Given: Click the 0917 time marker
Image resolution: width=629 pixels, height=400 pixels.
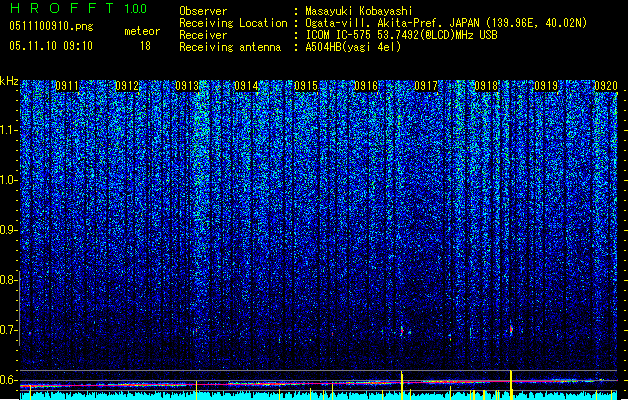Looking at the screenshot, I should pos(426,86).
